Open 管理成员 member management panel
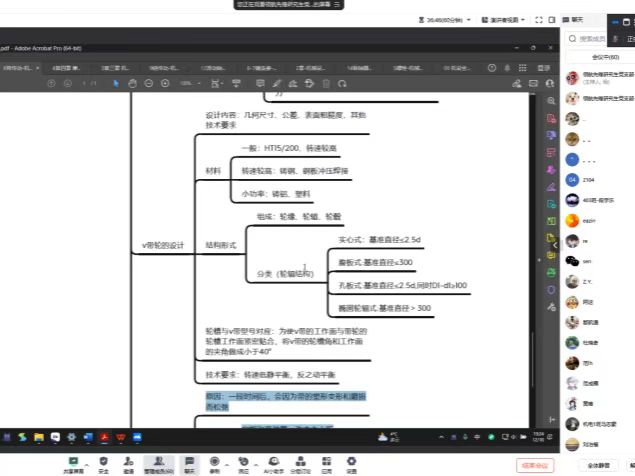This screenshot has width=635, height=476. 159,461
